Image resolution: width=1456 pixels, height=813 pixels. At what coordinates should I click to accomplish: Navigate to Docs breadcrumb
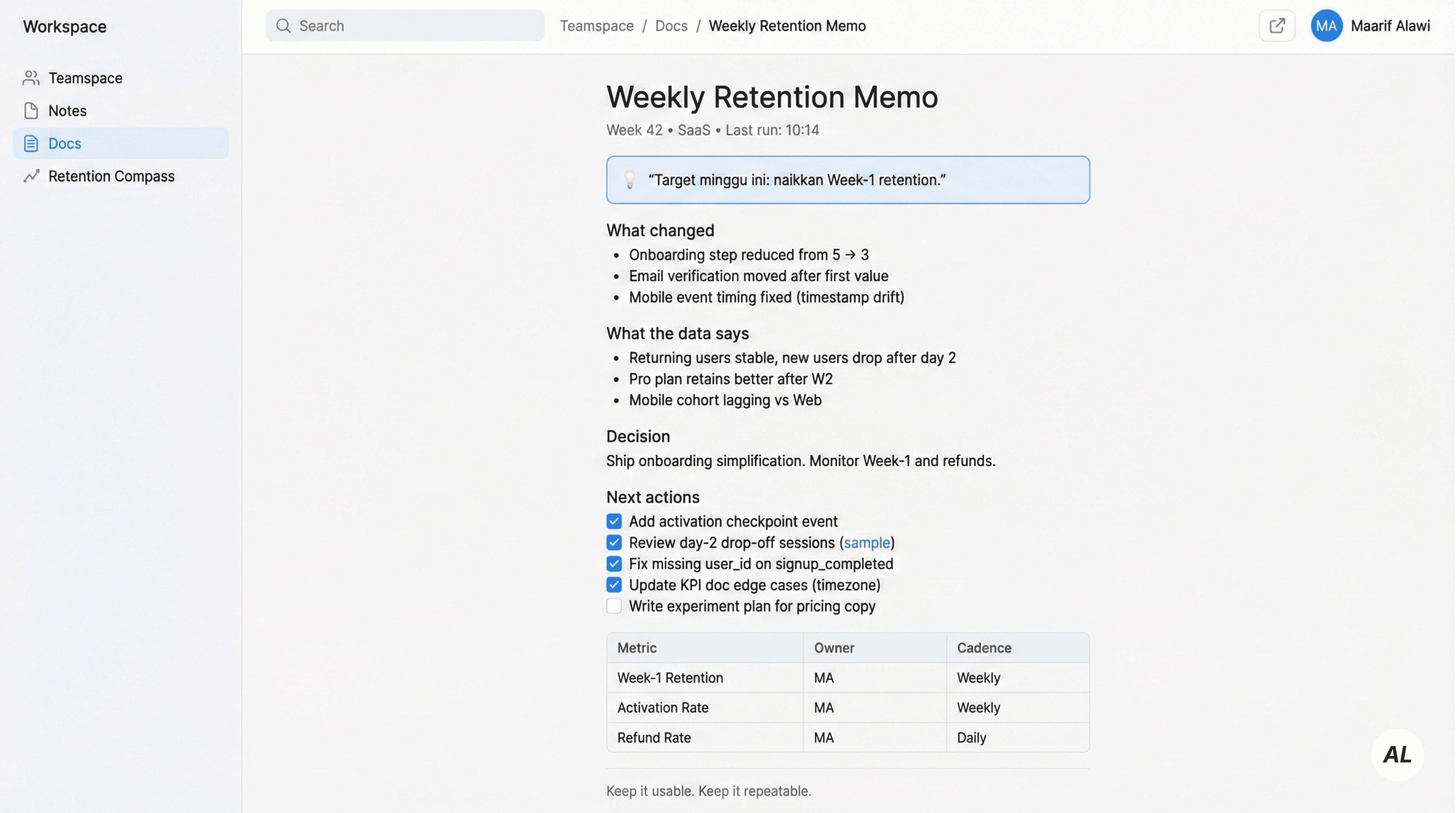[x=671, y=26]
